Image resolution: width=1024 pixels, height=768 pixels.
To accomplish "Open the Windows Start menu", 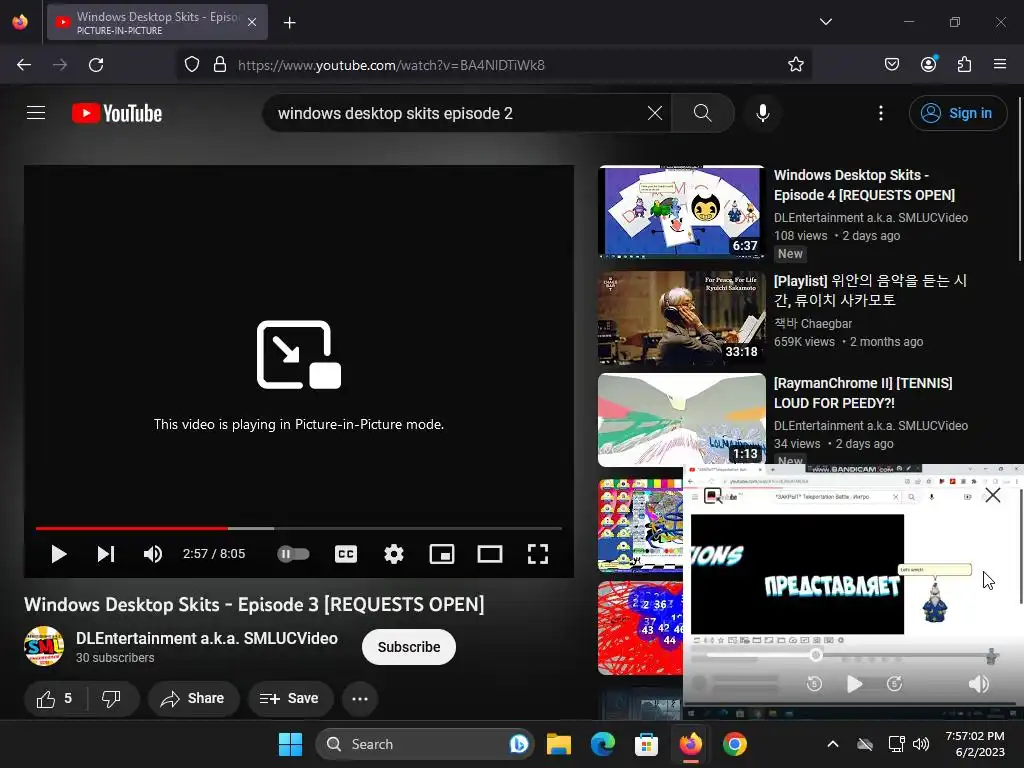I will (290, 744).
